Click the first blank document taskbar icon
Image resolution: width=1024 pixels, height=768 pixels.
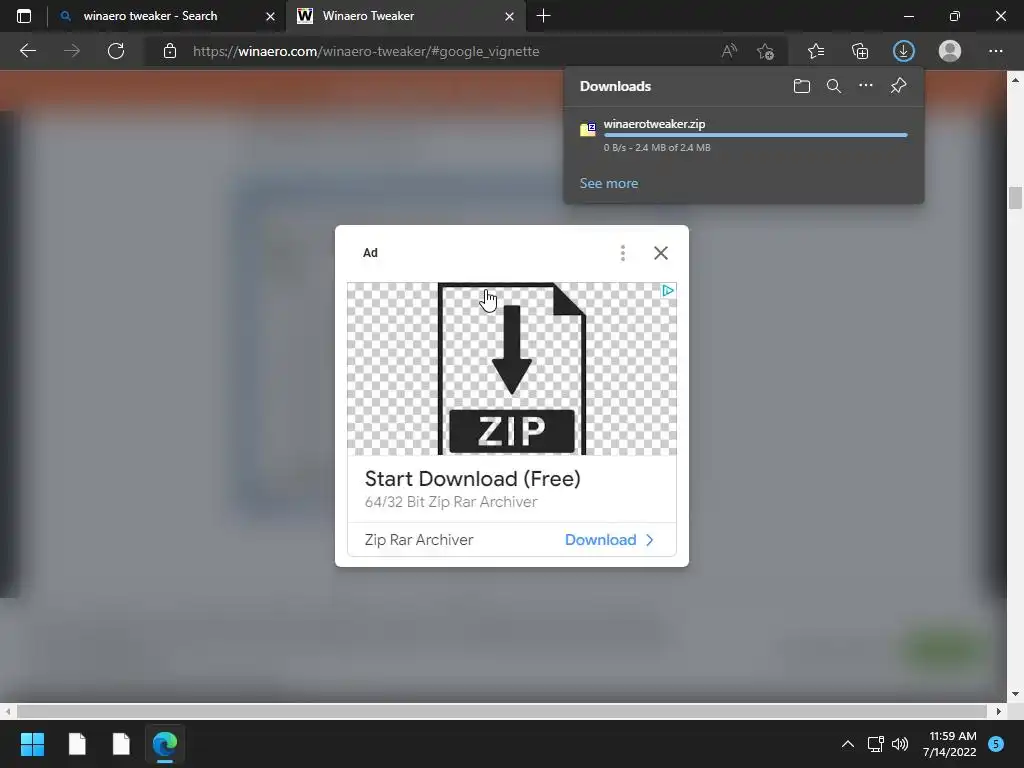77,744
